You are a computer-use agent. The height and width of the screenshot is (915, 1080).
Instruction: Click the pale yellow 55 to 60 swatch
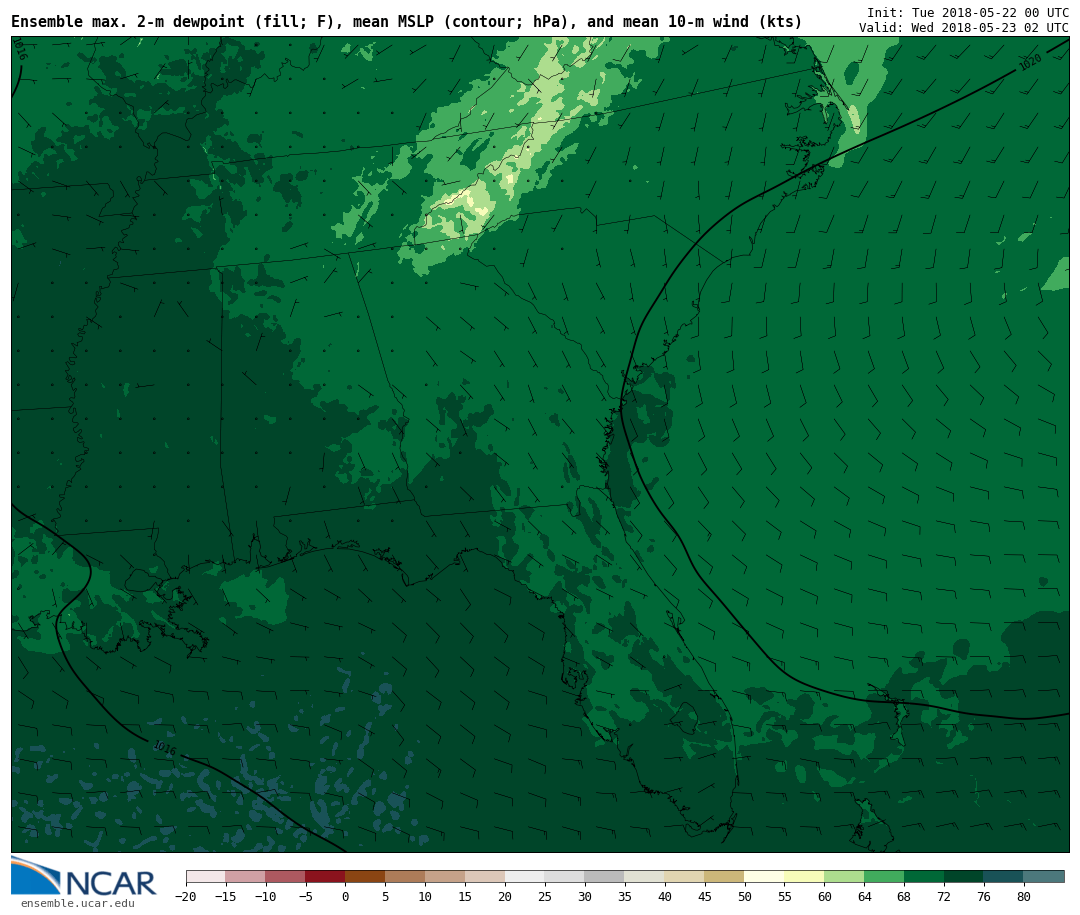[804, 876]
